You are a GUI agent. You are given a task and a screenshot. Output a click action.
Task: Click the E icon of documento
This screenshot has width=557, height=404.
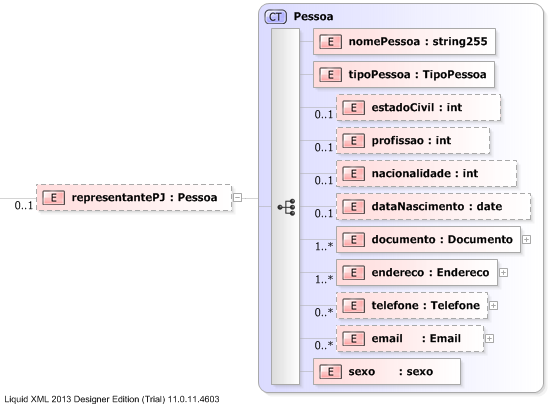point(353,239)
